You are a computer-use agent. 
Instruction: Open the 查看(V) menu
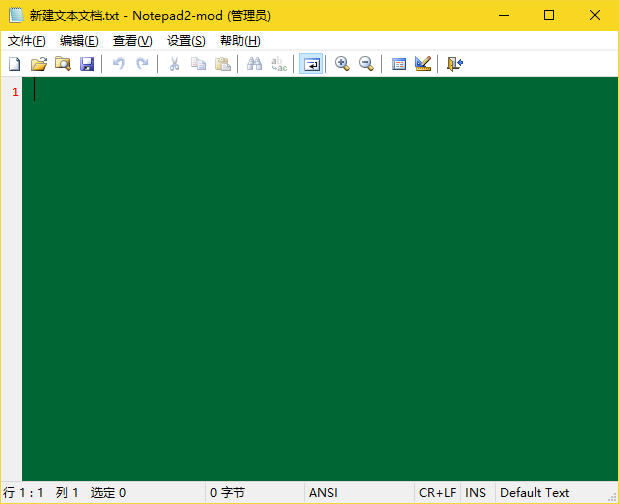132,41
